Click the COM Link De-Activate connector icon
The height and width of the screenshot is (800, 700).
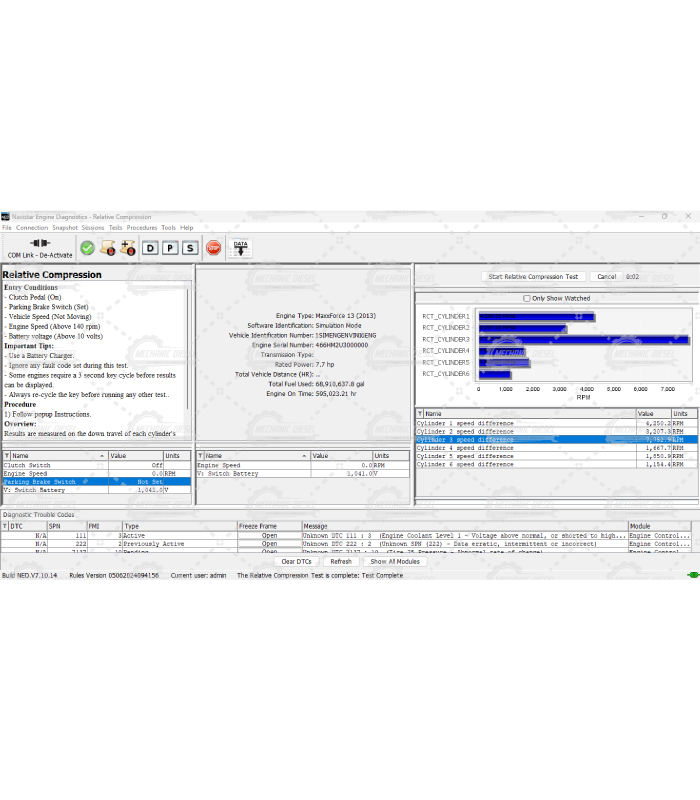click(40, 244)
